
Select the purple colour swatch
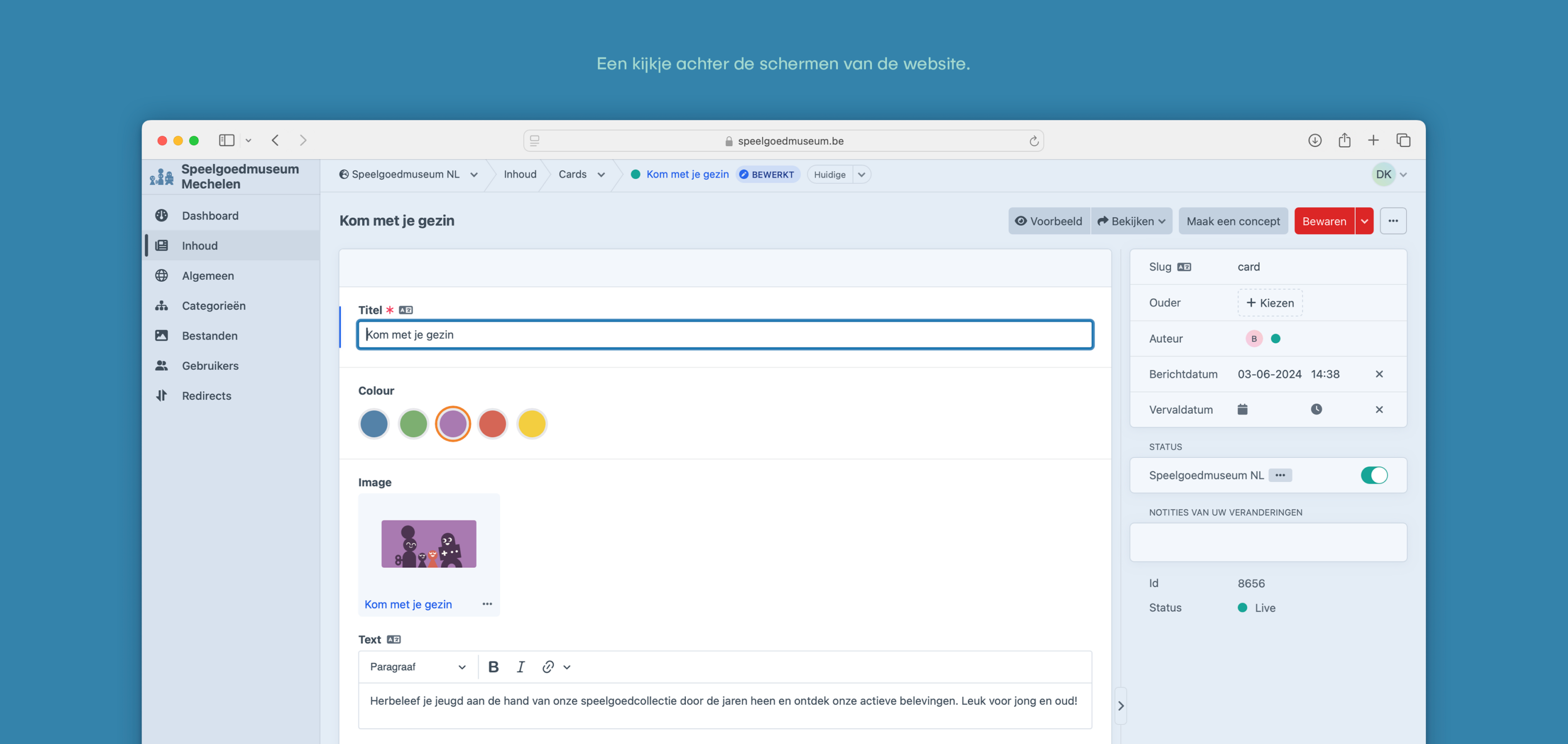pos(453,424)
